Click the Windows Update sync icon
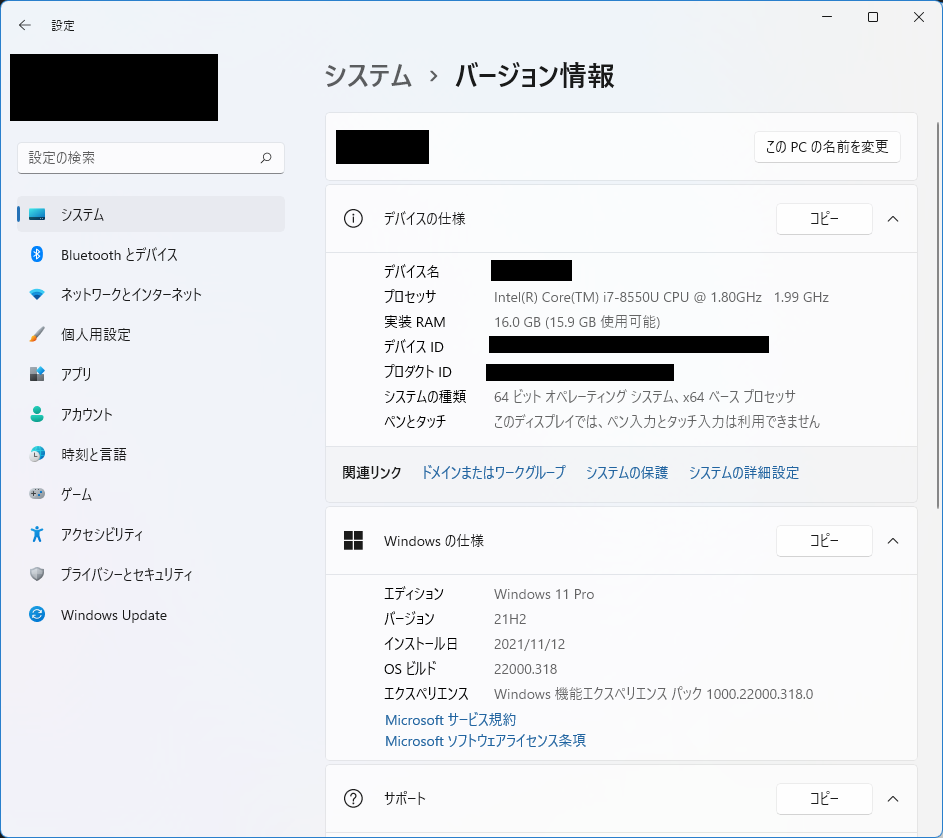The height and width of the screenshot is (838, 943). click(x=37, y=615)
